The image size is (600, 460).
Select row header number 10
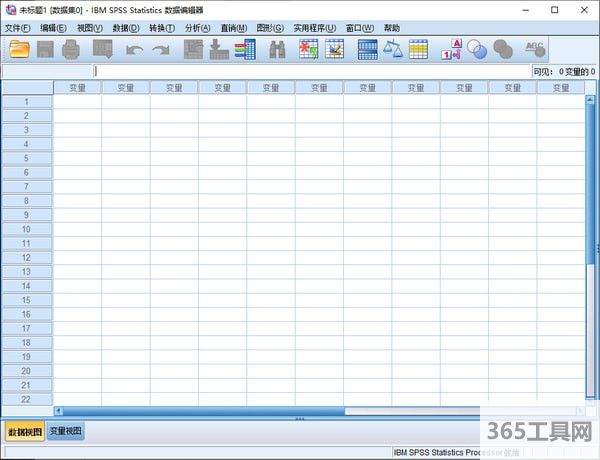coord(27,229)
